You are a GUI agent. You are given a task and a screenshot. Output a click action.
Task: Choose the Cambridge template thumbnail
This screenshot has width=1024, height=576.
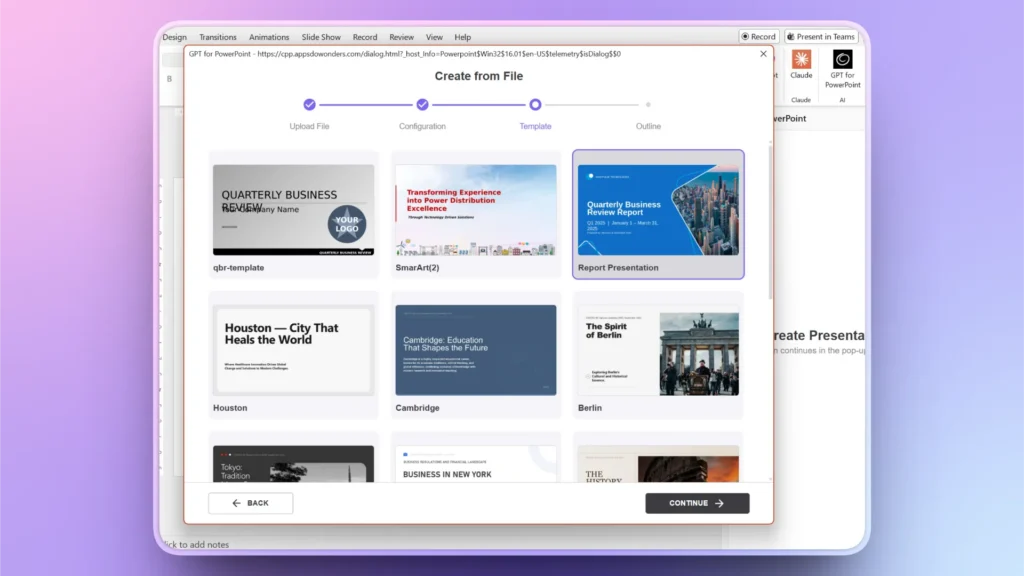coord(475,350)
